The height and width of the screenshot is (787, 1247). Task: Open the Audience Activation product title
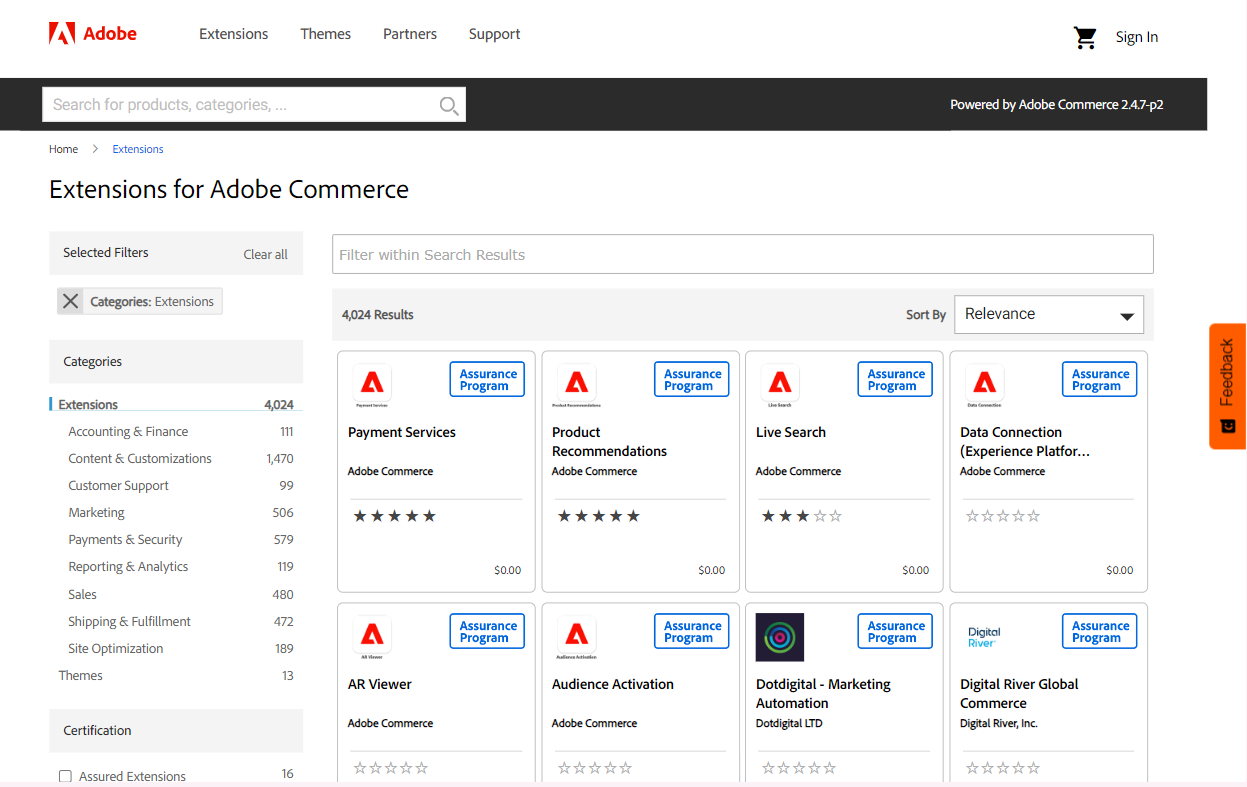click(x=613, y=684)
